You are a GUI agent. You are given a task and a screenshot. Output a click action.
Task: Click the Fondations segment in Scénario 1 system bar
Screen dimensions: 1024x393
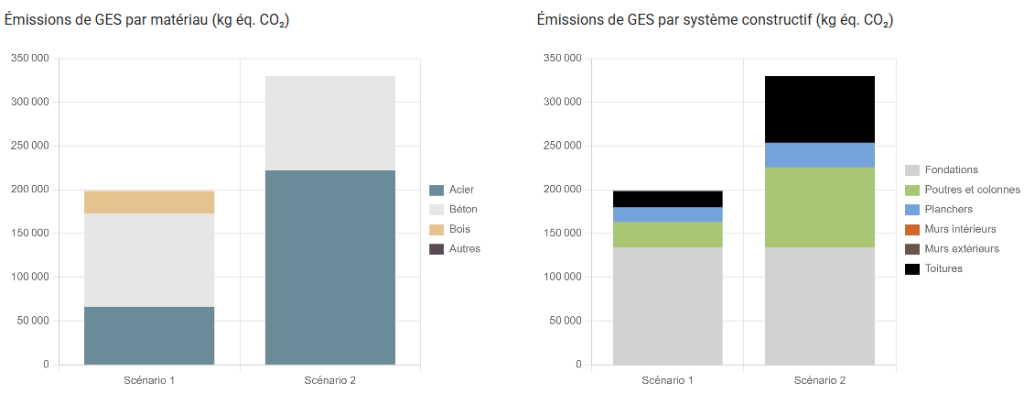click(x=667, y=306)
